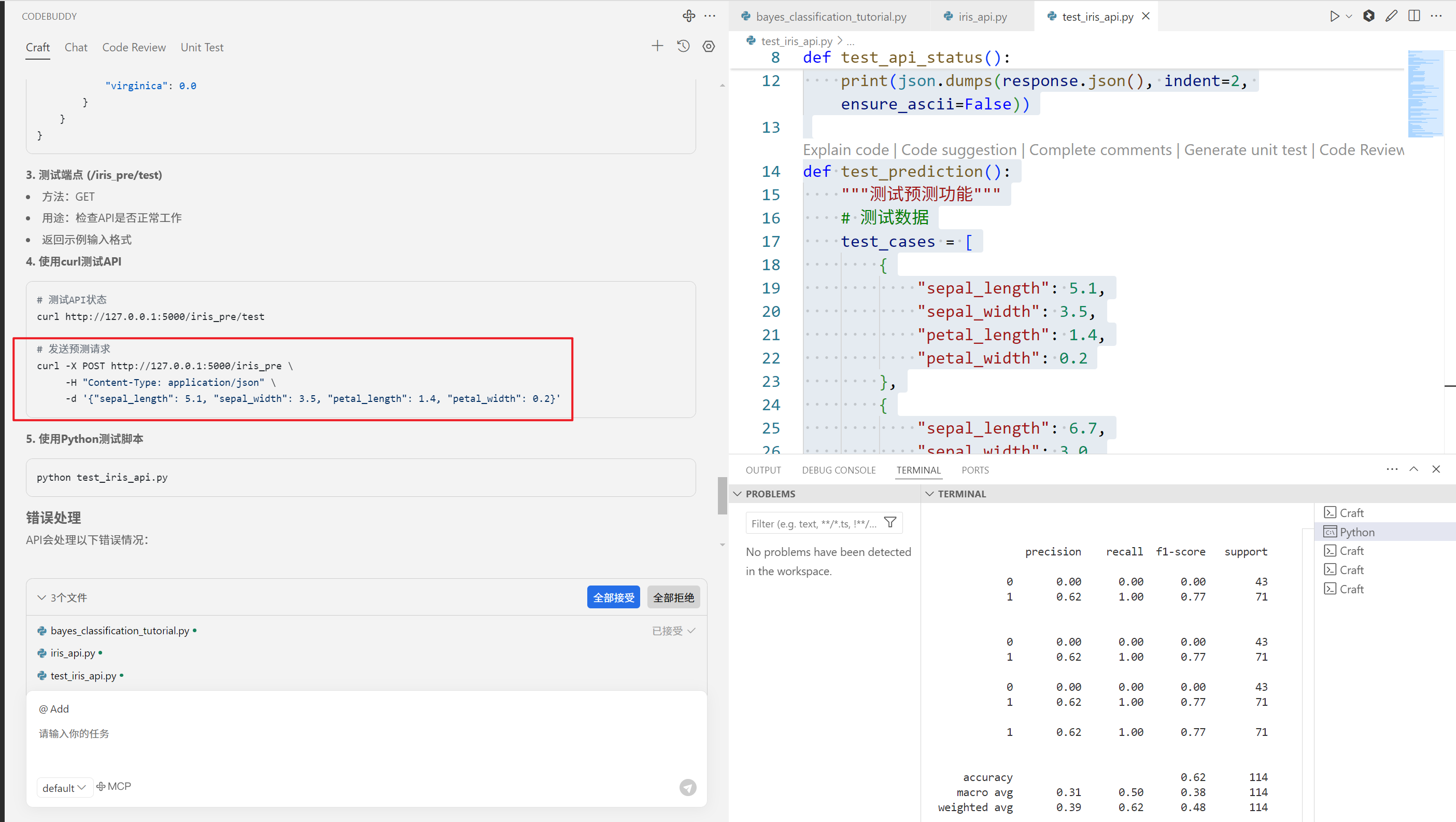Split the editor right

(1414, 16)
